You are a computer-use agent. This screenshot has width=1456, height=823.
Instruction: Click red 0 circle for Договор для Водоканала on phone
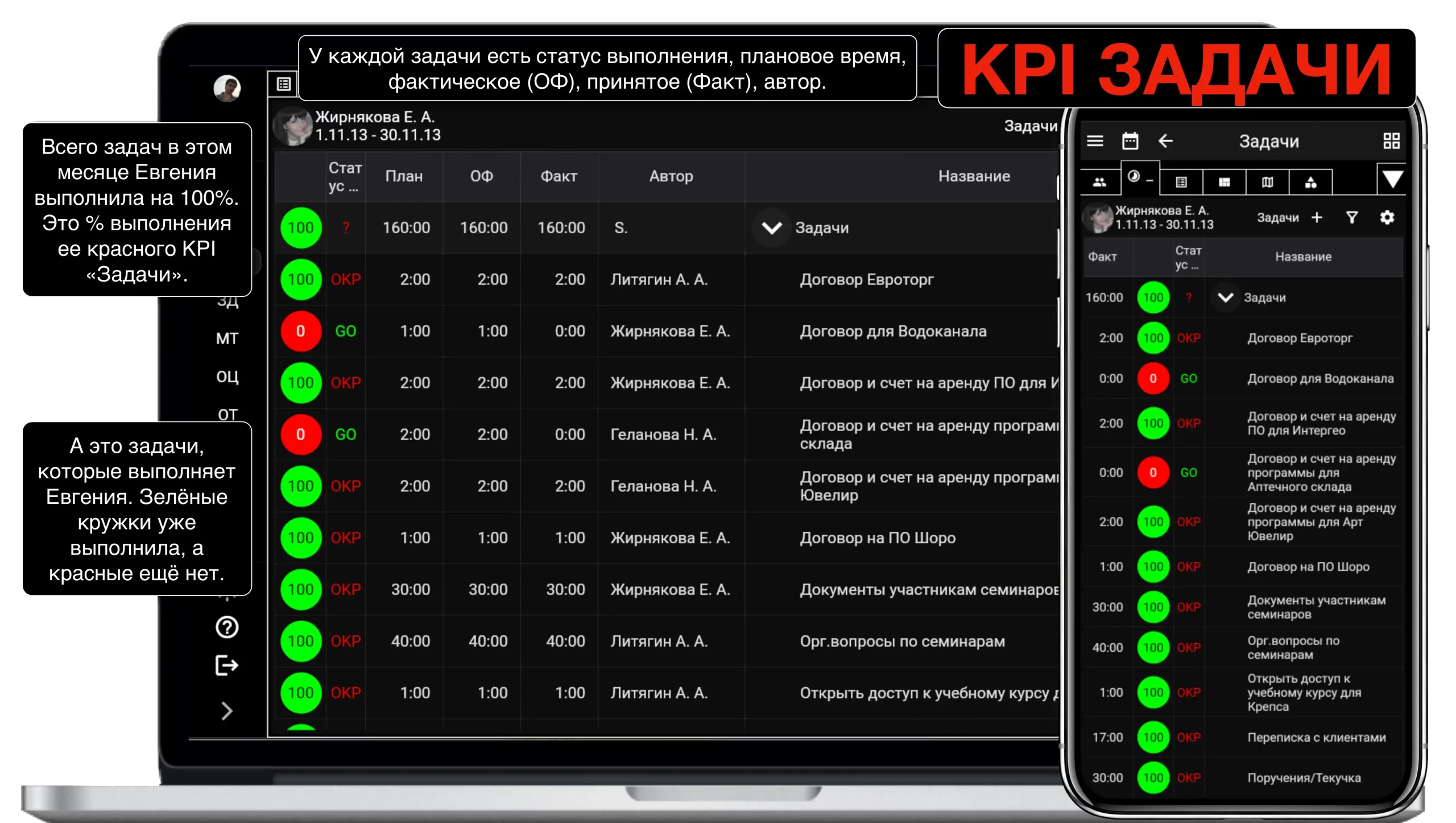(x=1153, y=378)
